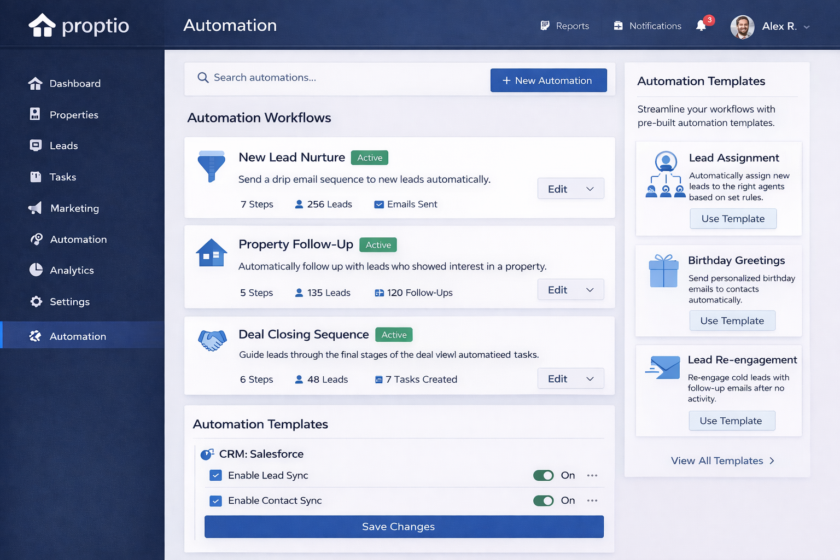
Task: Switch off the Enable Lead Sync toggle
Action: point(543,476)
